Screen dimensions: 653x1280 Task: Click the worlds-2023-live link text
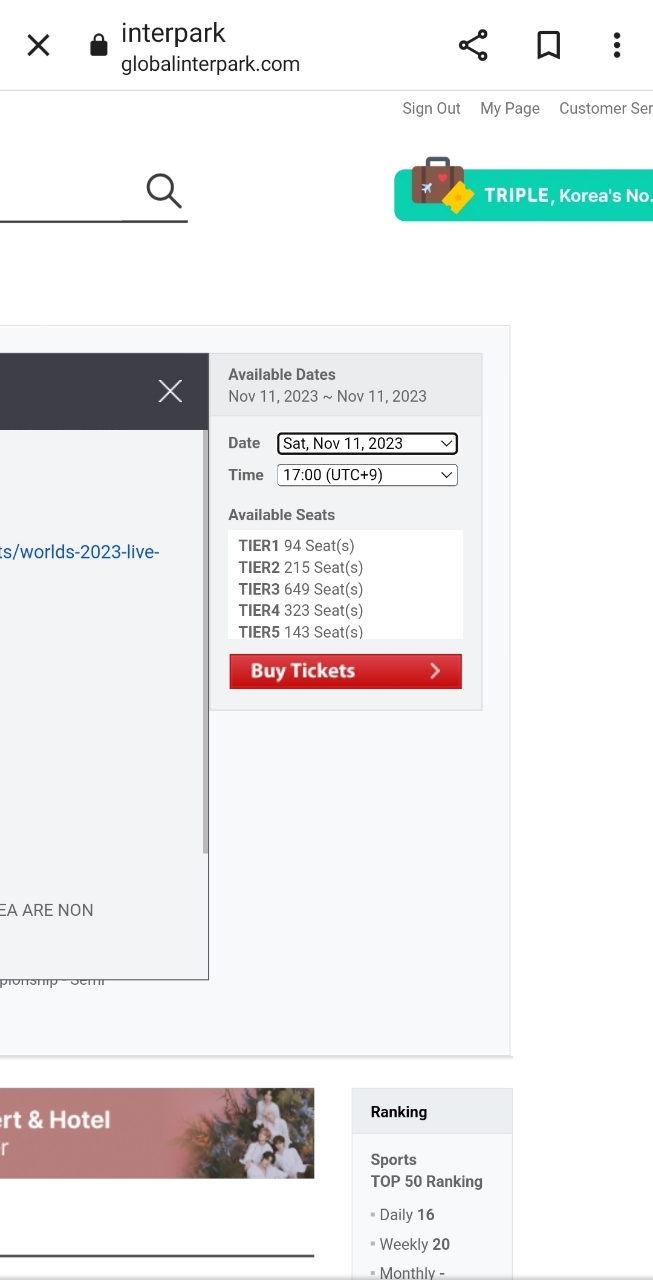[x=80, y=552]
